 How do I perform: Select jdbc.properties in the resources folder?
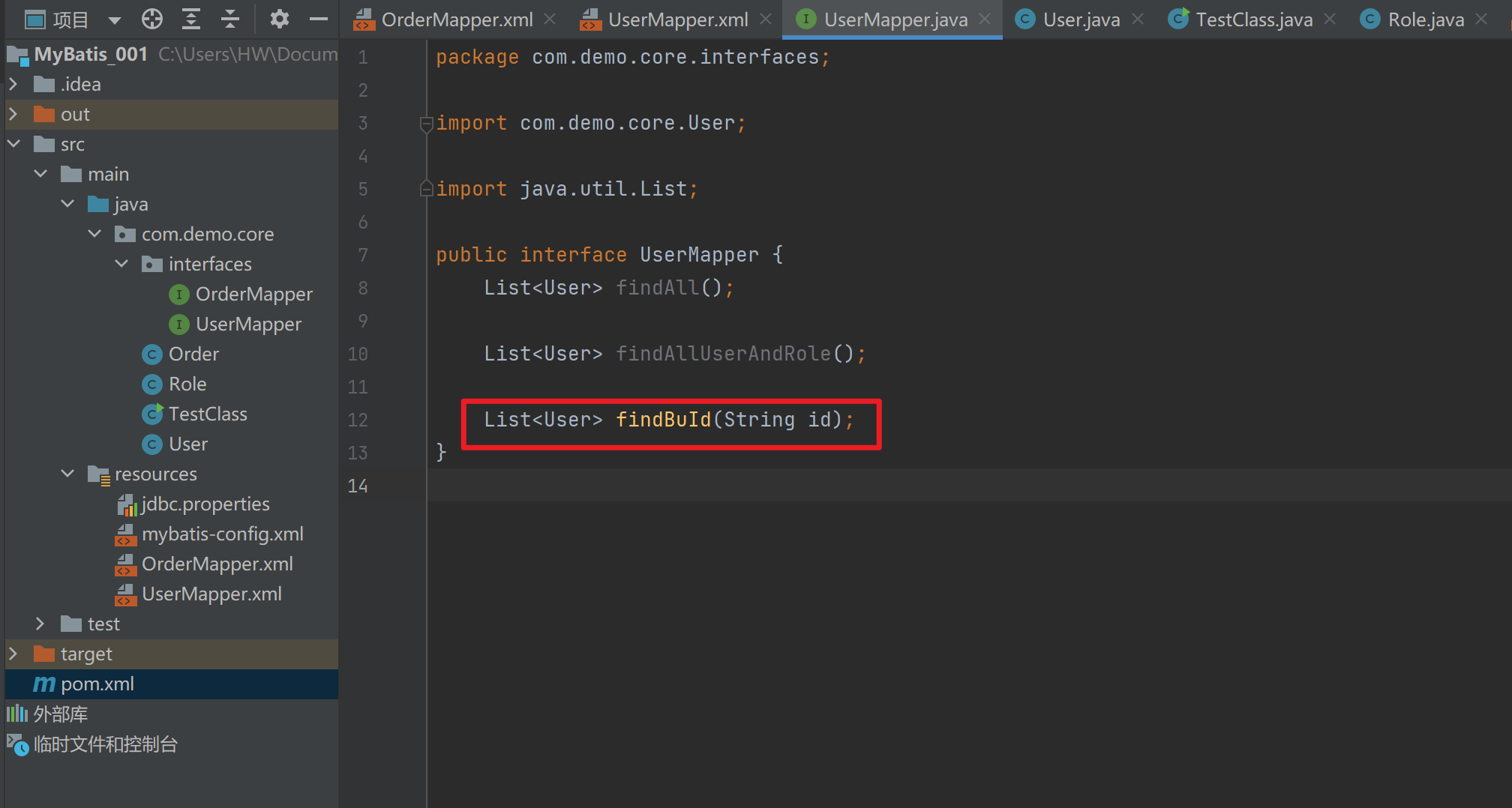[205, 504]
